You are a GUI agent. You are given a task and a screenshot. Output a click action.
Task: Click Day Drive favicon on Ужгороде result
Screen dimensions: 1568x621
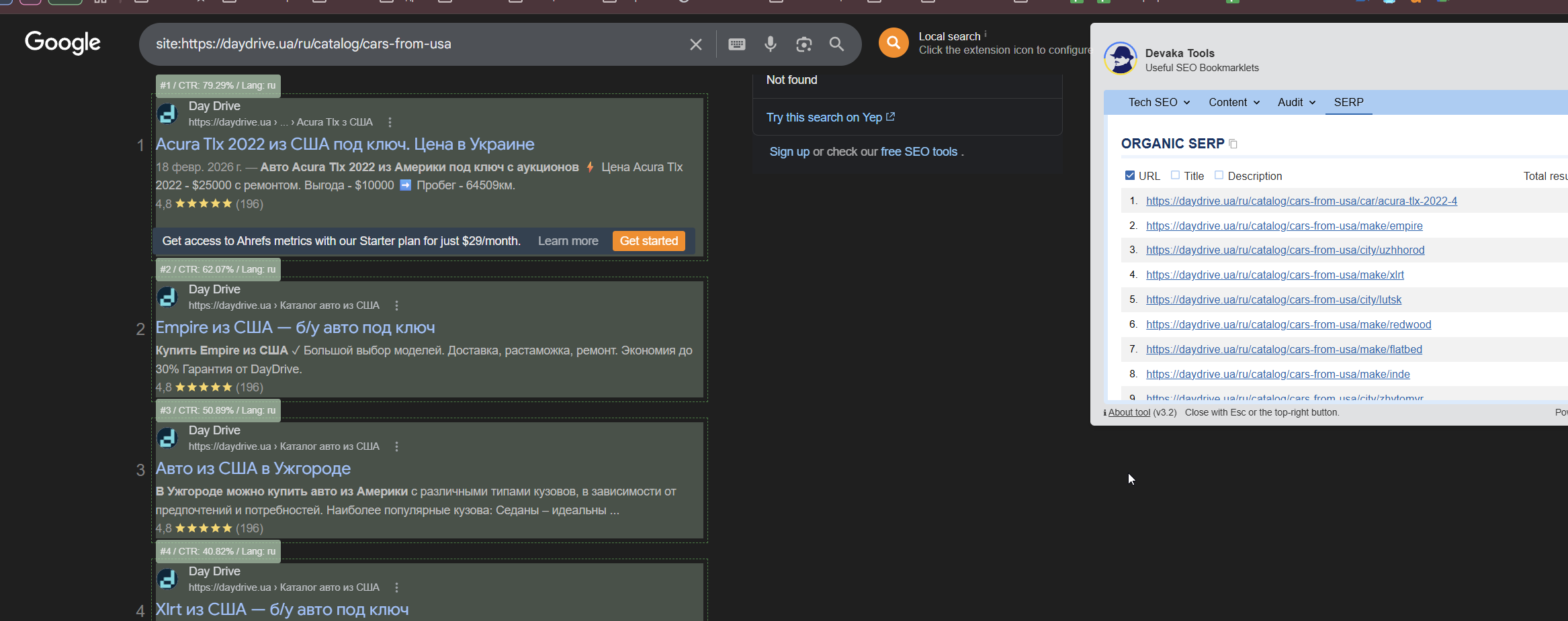(x=167, y=438)
